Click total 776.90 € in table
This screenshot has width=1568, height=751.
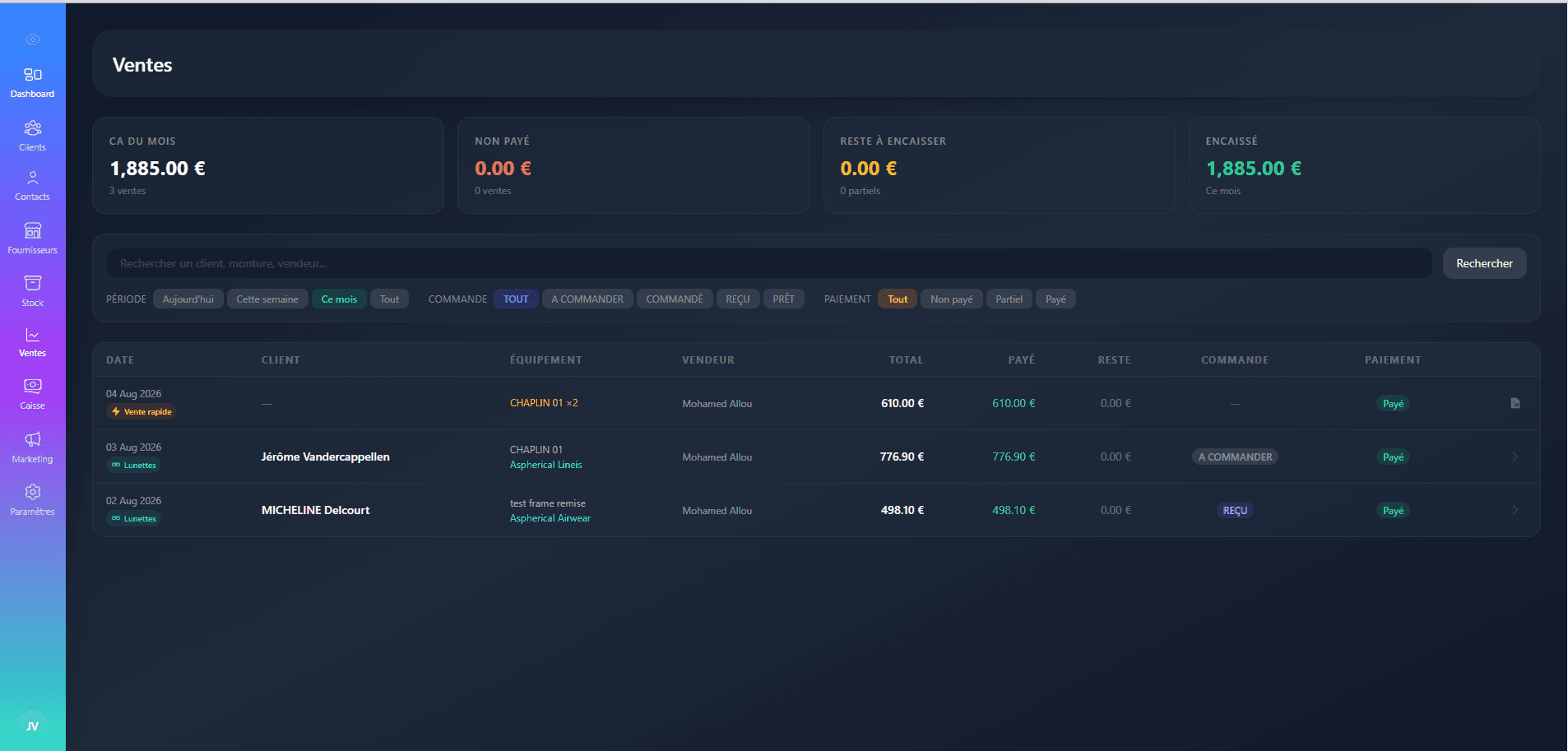coord(902,457)
